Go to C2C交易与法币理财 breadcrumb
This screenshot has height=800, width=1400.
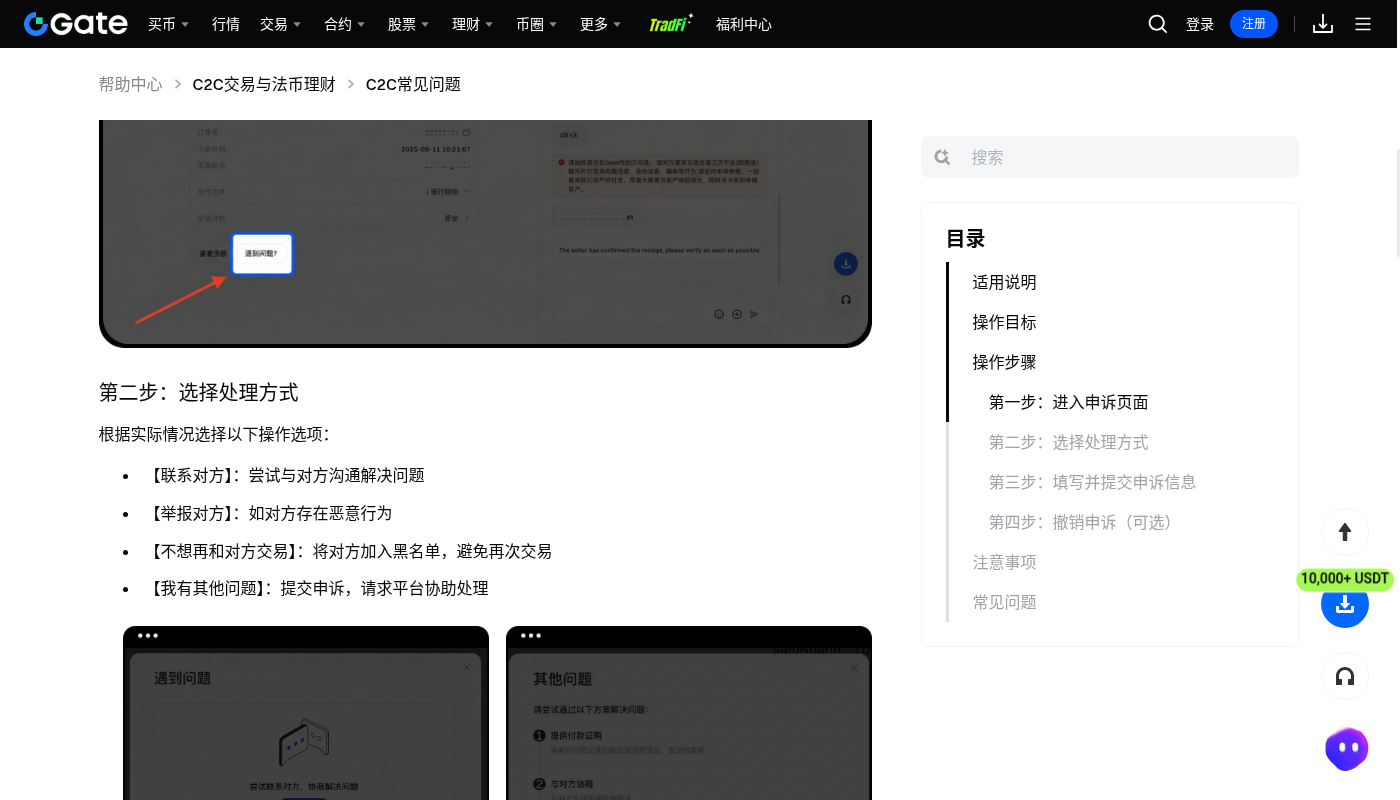pos(264,84)
